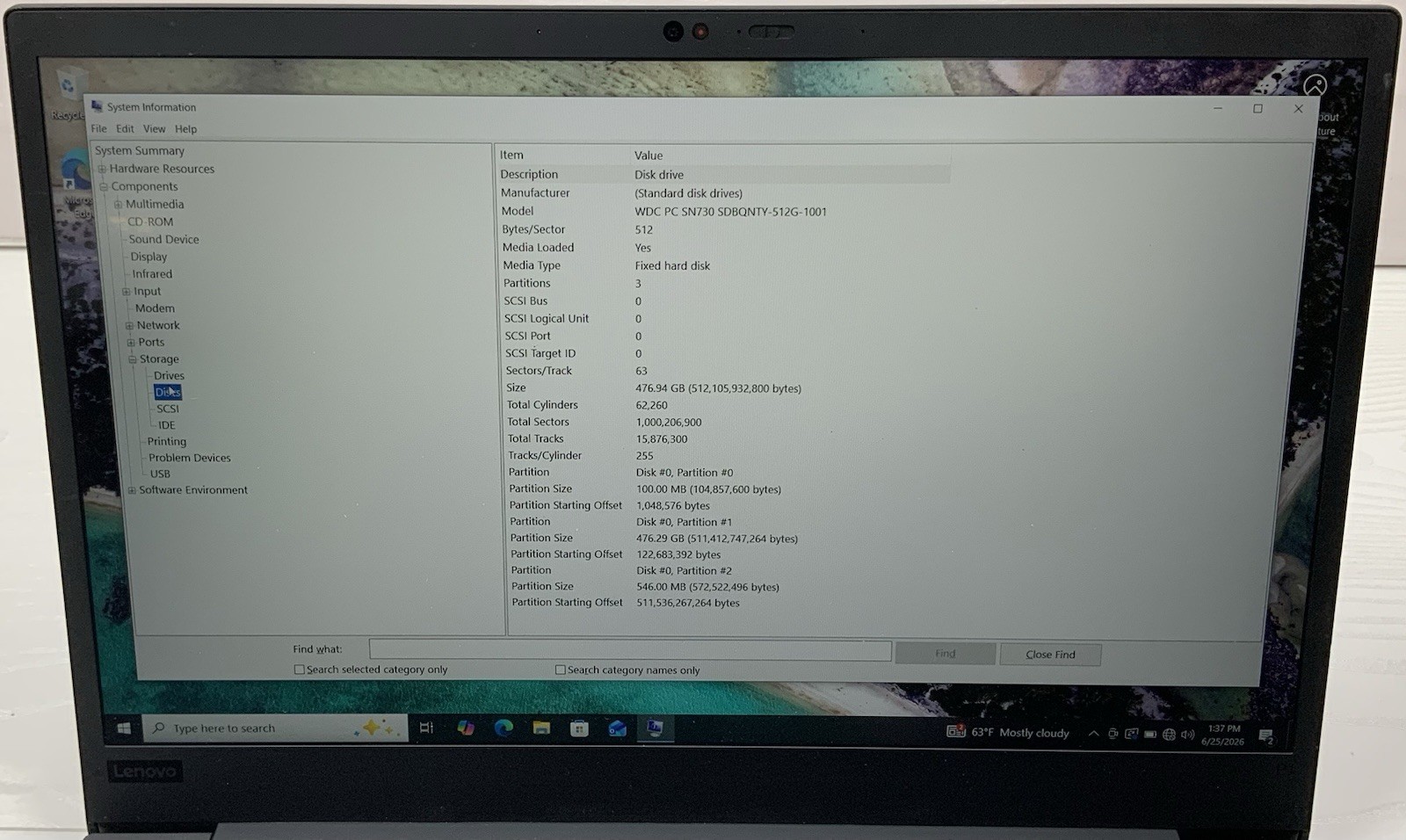Viewport: 1406px width, 840px height.
Task: Launch Copilot from the taskbar
Action: pos(465,728)
